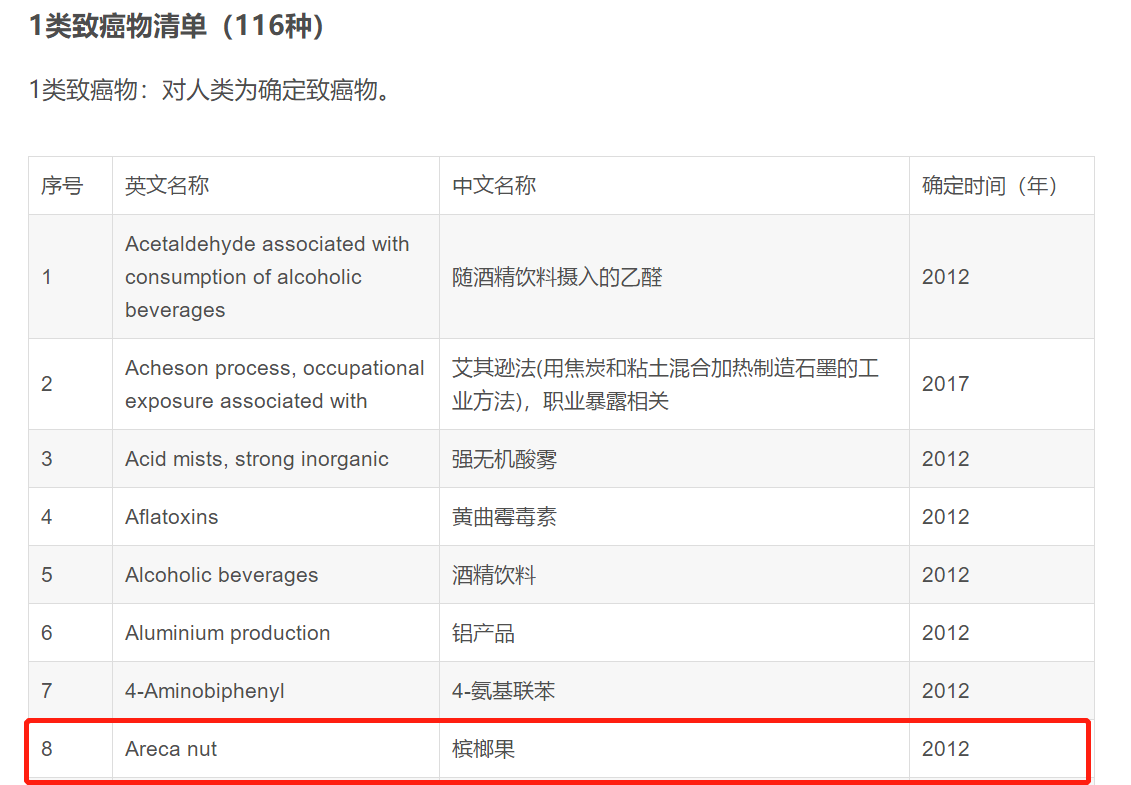Click the Acheson process English name cell
The image size is (1131, 785).
click(274, 384)
